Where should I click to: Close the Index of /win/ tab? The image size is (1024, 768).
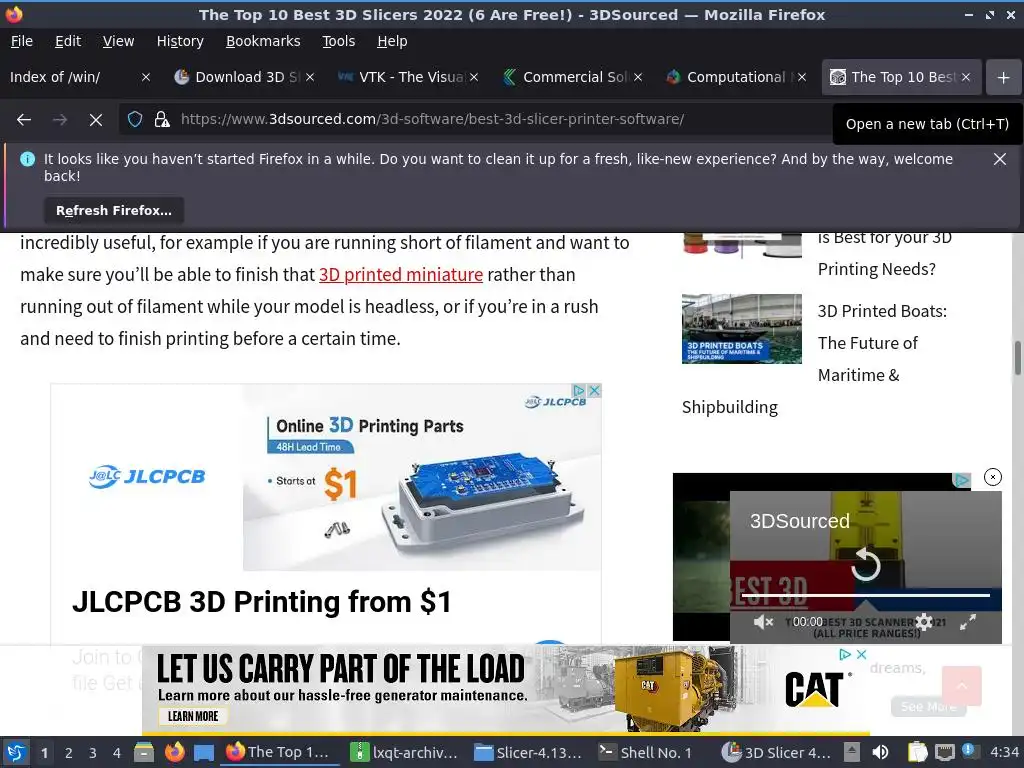(146, 77)
